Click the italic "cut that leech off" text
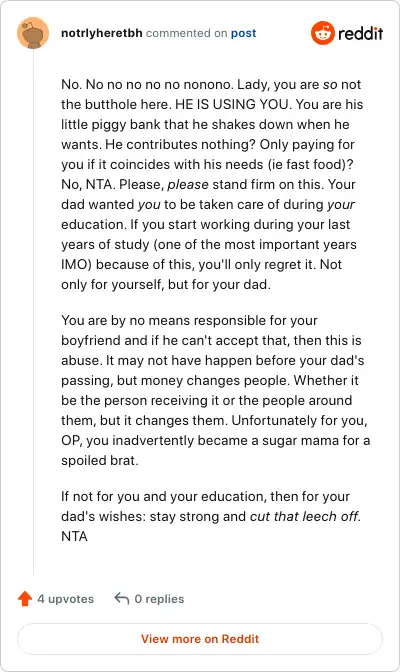Screen dimensions: 400x672 click(x=304, y=516)
